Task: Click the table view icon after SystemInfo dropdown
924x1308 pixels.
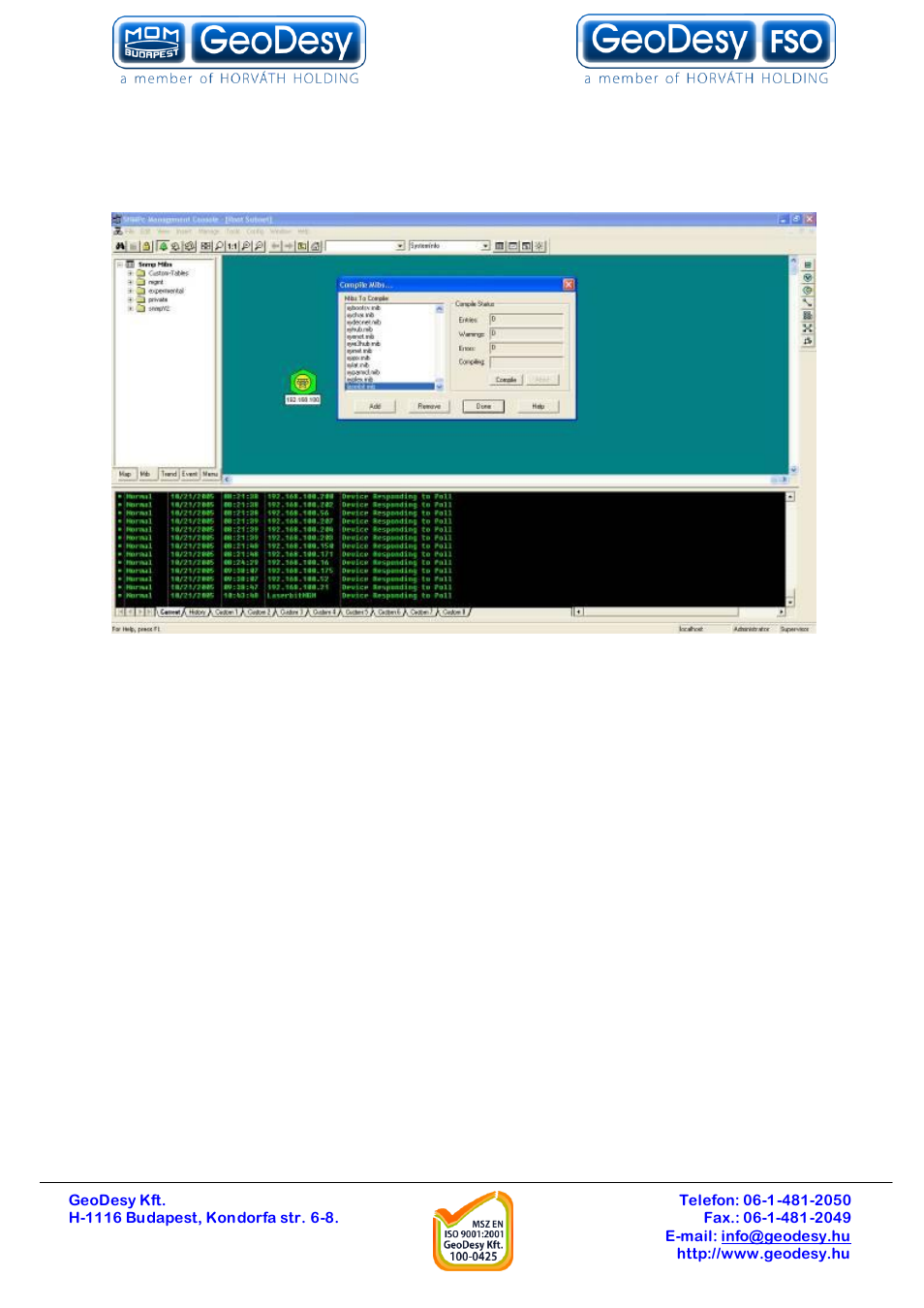Action: tap(500, 246)
